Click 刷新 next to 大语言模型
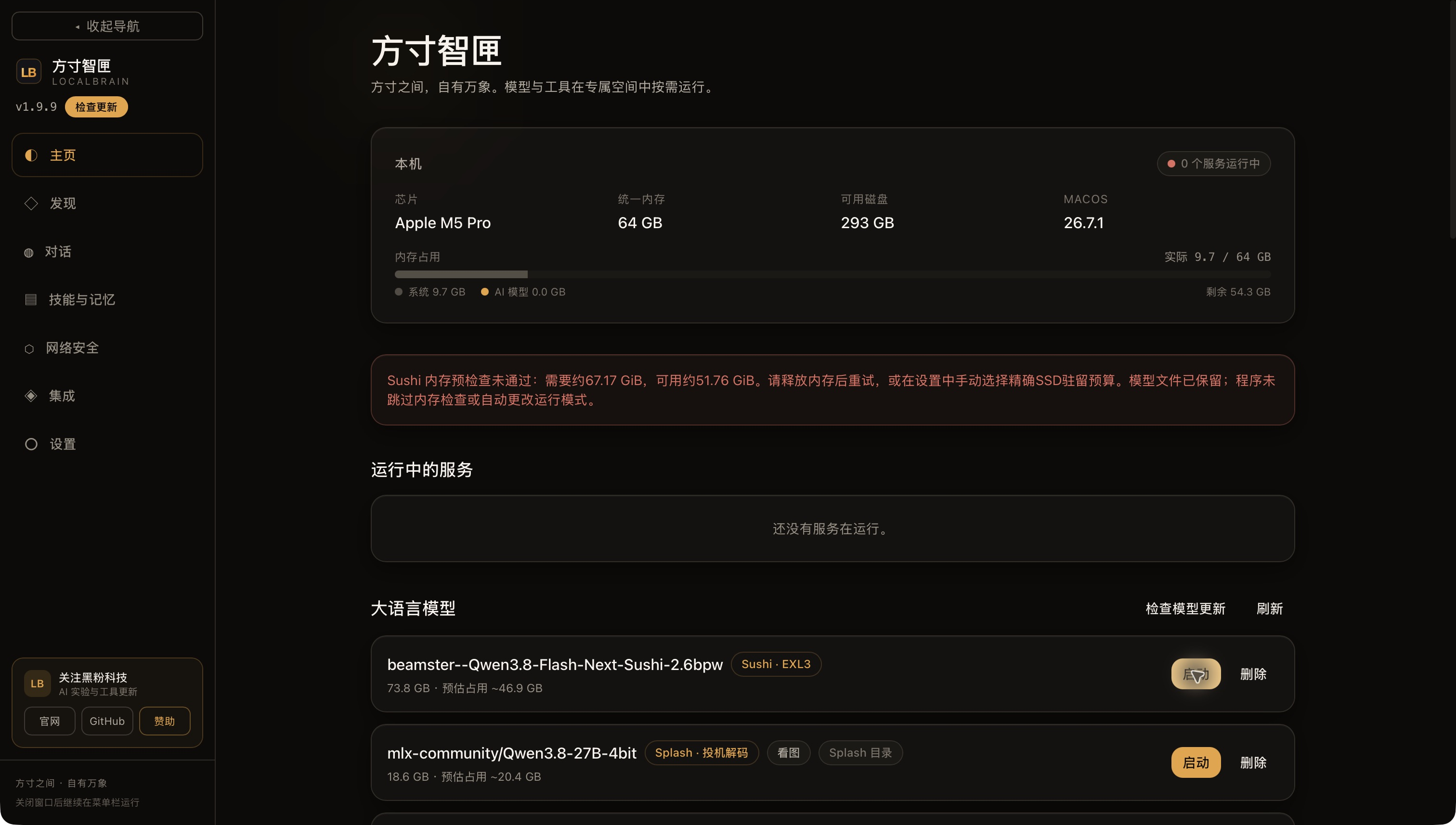 click(x=1270, y=608)
